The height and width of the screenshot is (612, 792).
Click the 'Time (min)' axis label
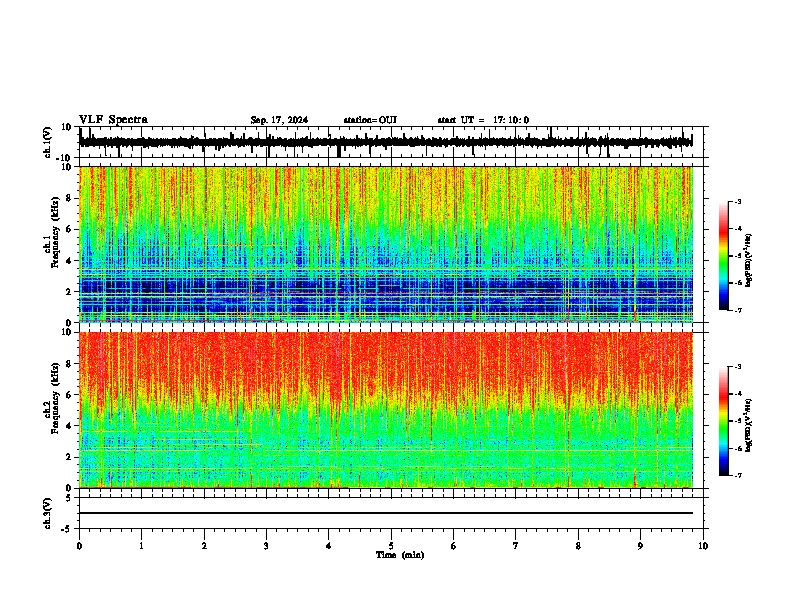pyautogui.click(x=400, y=555)
